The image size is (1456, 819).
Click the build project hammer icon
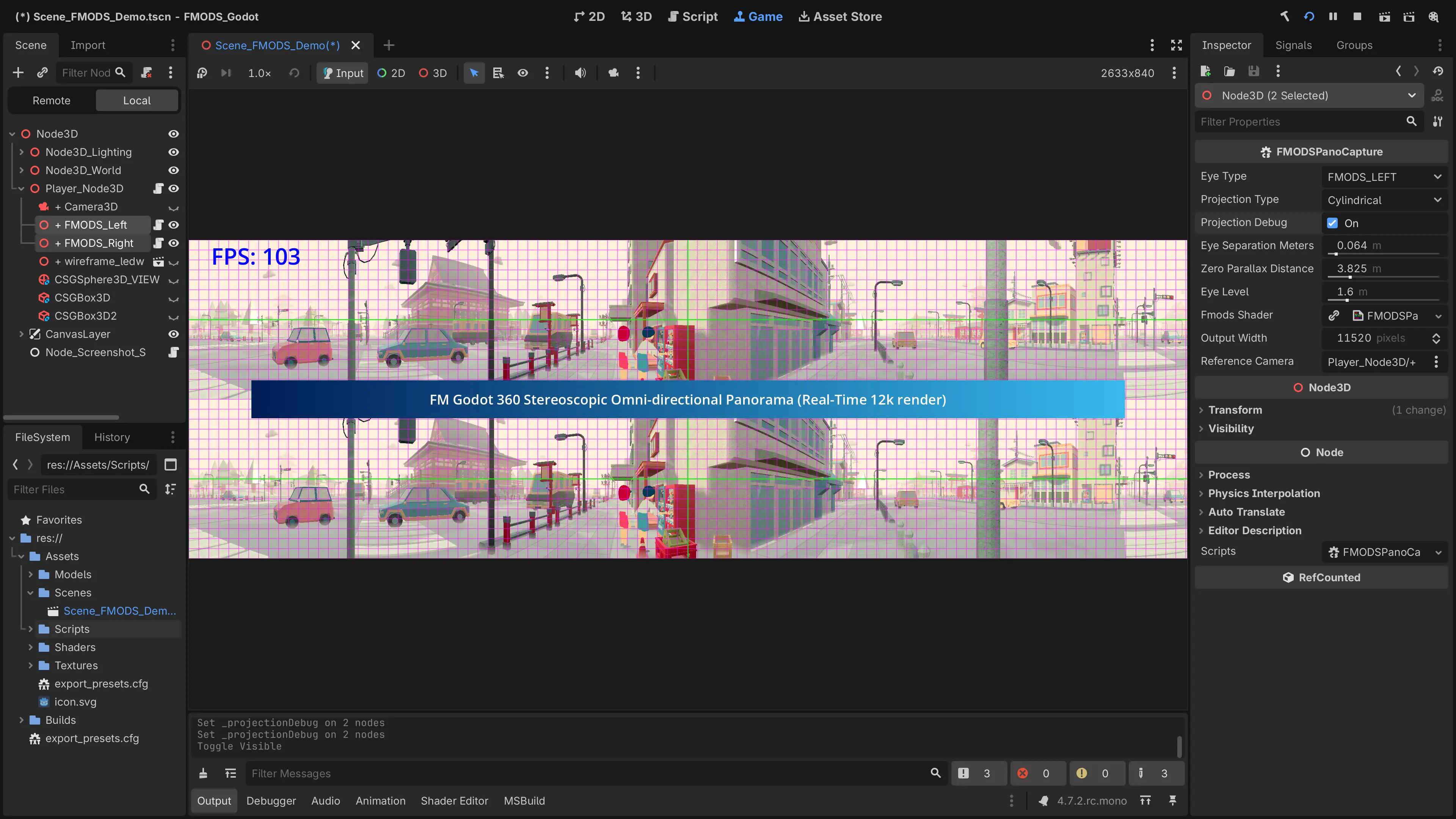click(x=1284, y=16)
